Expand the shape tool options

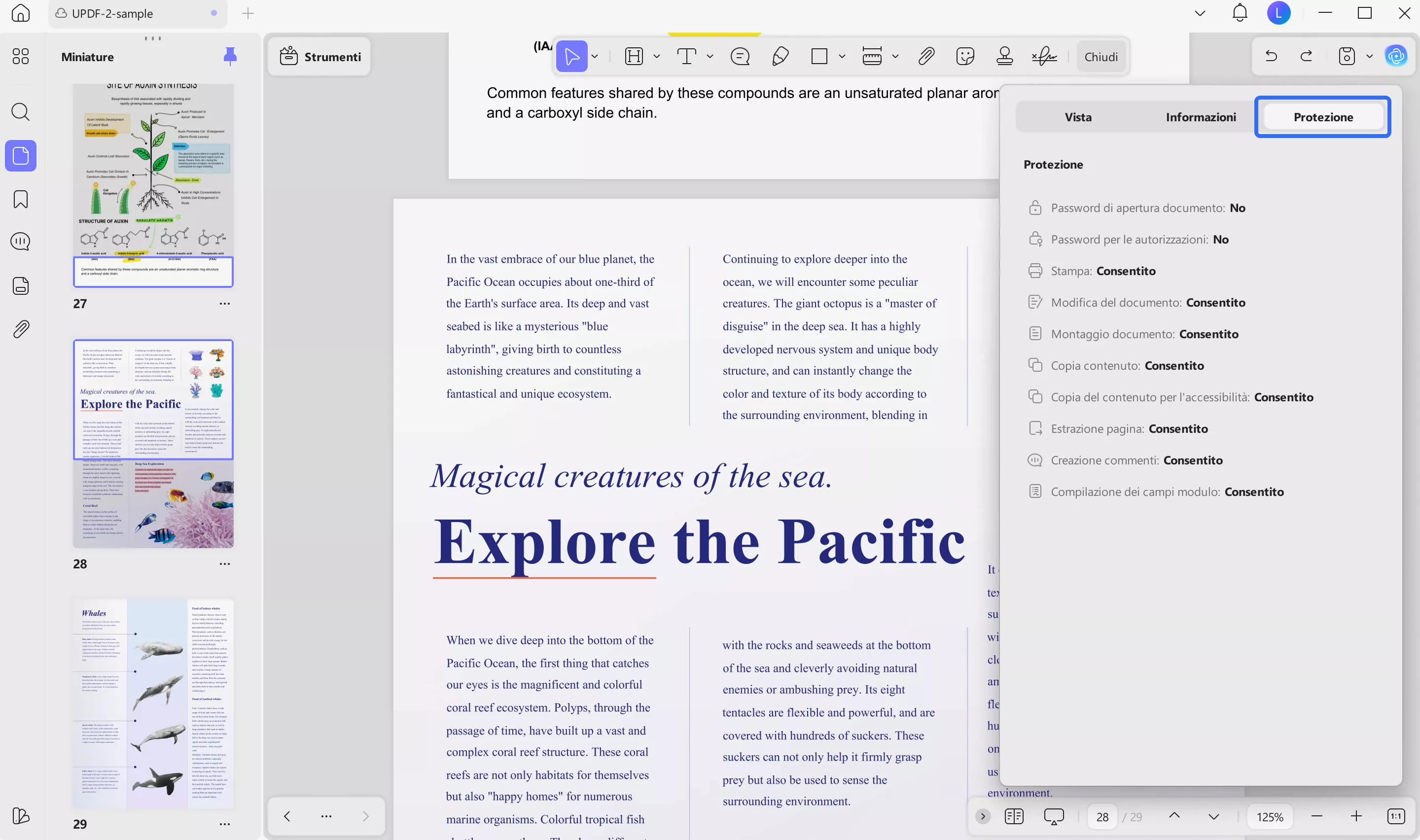click(842, 57)
